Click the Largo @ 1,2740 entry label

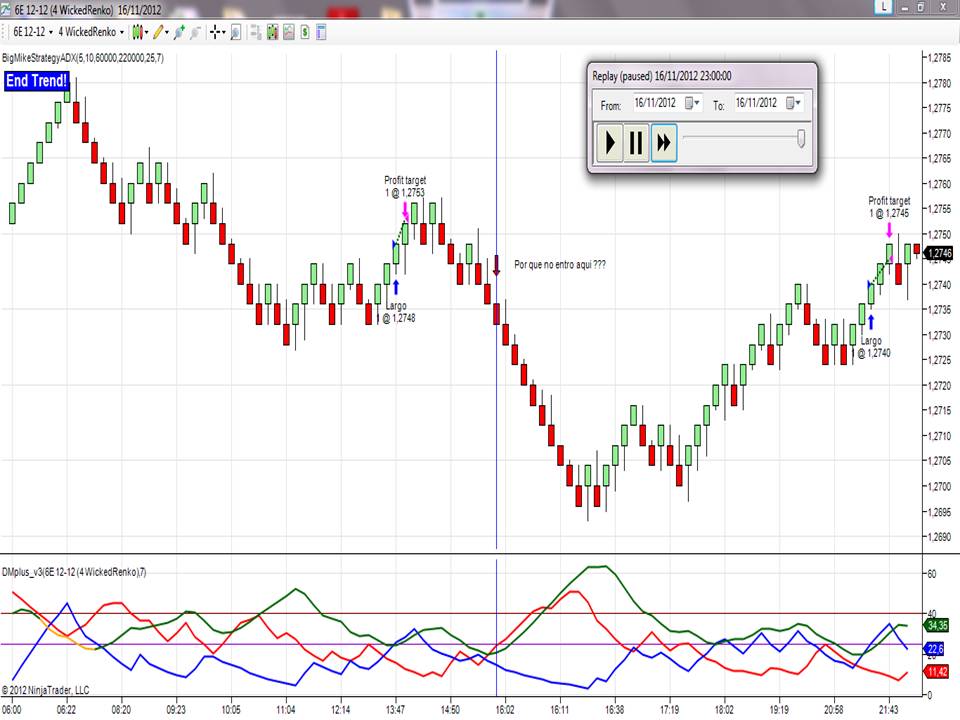(x=874, y=347)
